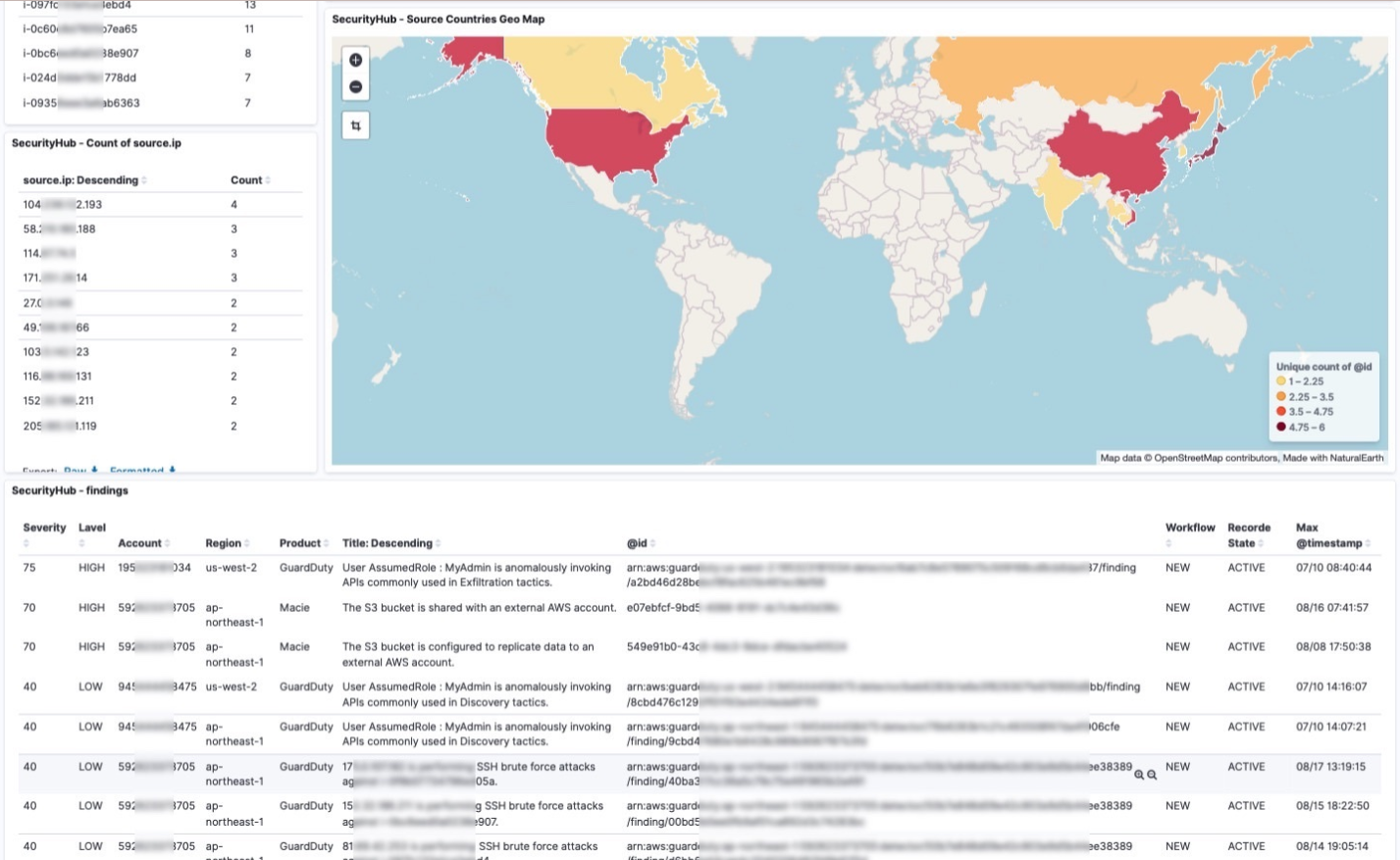This screenshot has height=860, width=1400.
Task: Click timestamp 07/10 08:40:44
Action: tap(1333, 568)
